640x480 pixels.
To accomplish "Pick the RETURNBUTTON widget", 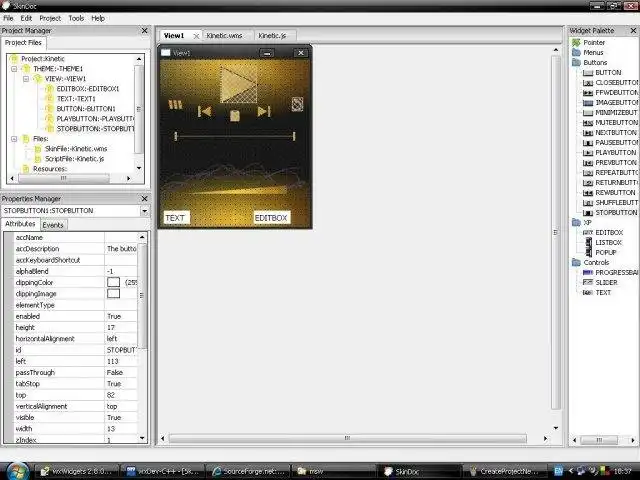I will pos(610,182).
